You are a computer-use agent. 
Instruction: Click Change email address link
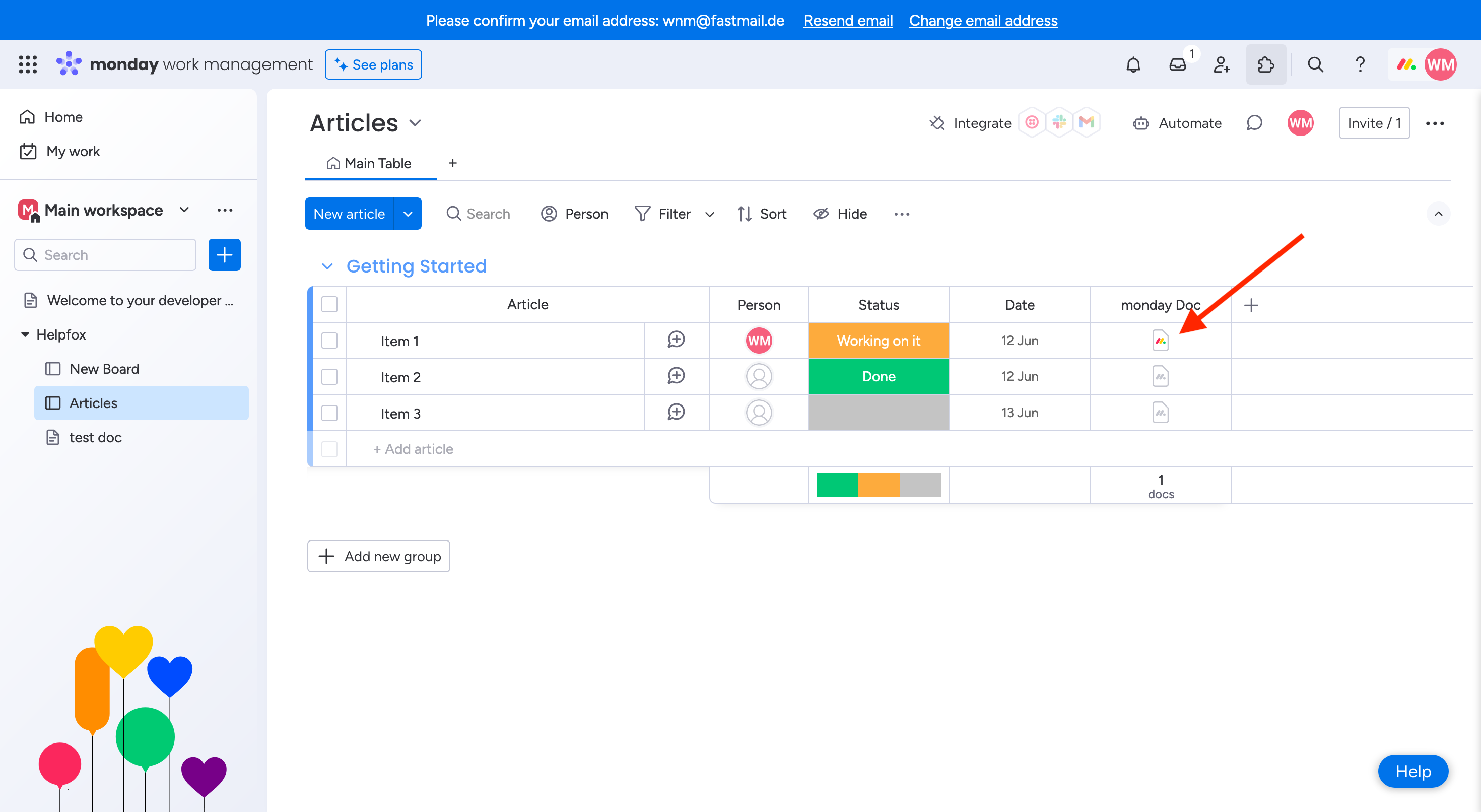point(983,21)
